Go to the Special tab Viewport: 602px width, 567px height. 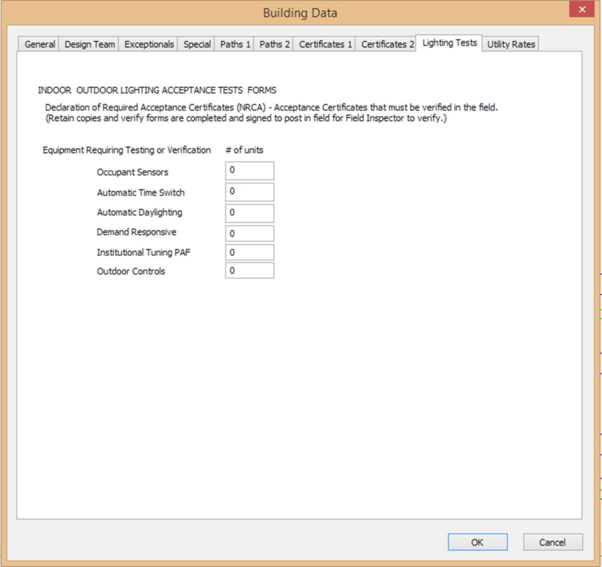[197, 45]
